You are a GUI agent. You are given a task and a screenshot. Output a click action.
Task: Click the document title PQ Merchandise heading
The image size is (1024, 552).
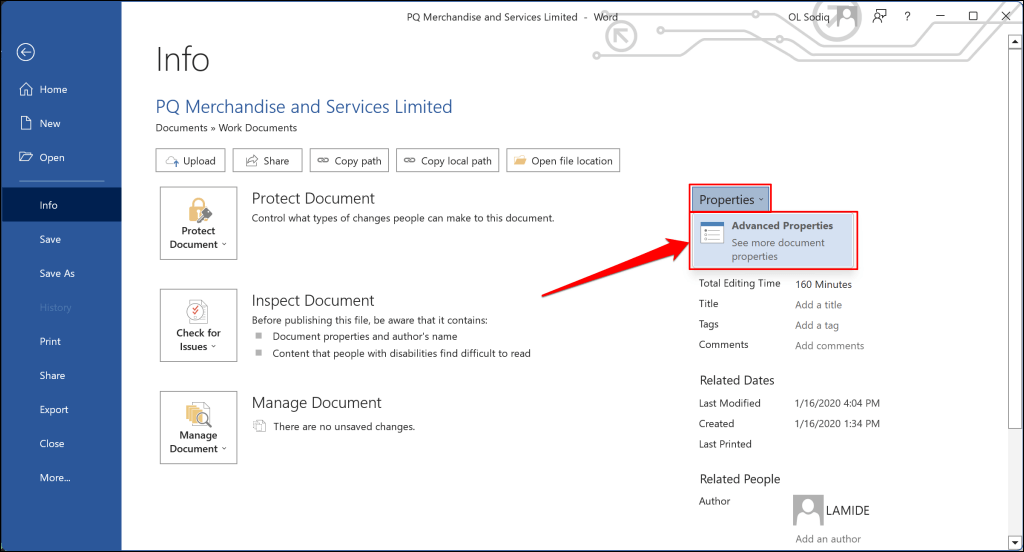[x=304, y=106]
